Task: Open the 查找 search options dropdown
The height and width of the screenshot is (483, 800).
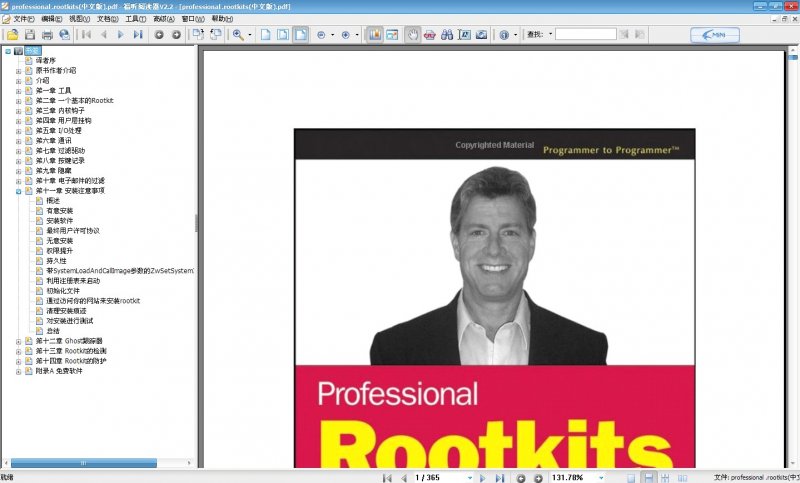Action: click(x=551, y=34)
